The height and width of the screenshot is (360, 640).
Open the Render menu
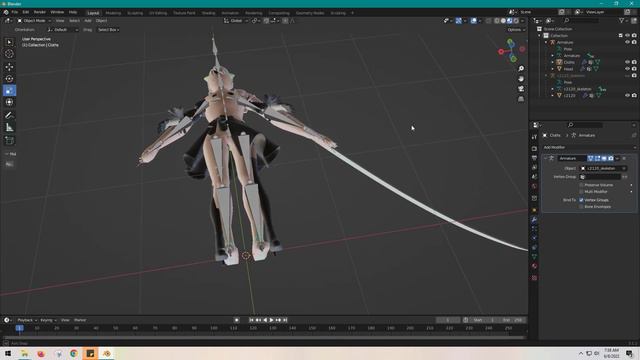(40, 13)
